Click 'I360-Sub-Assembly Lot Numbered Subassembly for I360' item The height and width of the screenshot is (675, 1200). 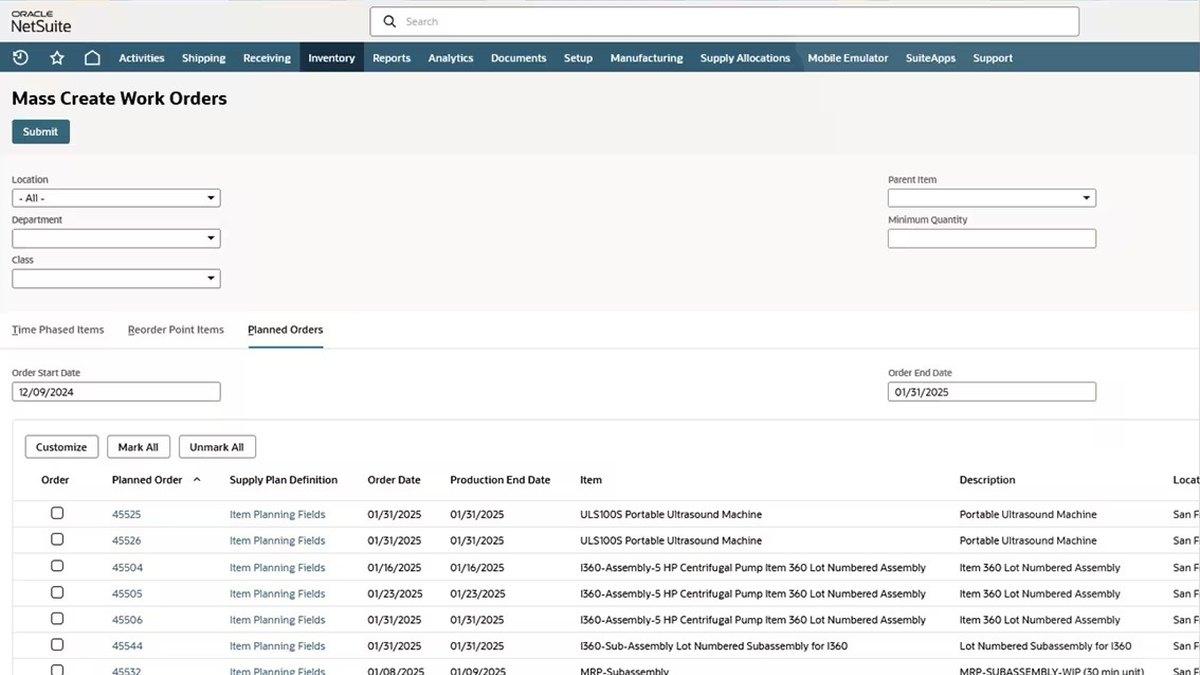coord(714,646)
